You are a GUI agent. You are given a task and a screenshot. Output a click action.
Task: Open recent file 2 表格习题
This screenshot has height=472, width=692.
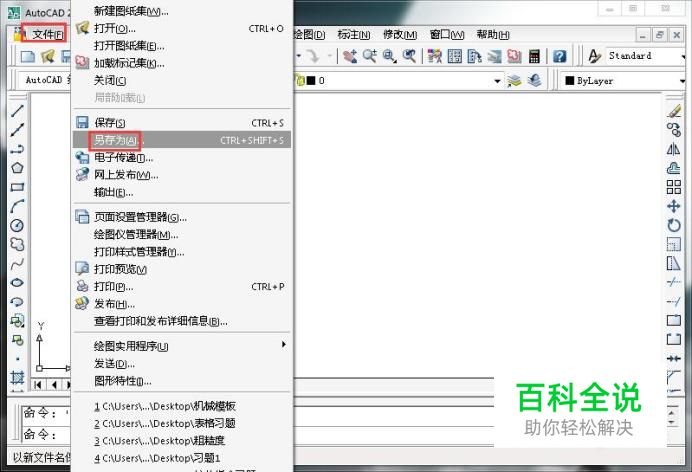coord(182,423)
